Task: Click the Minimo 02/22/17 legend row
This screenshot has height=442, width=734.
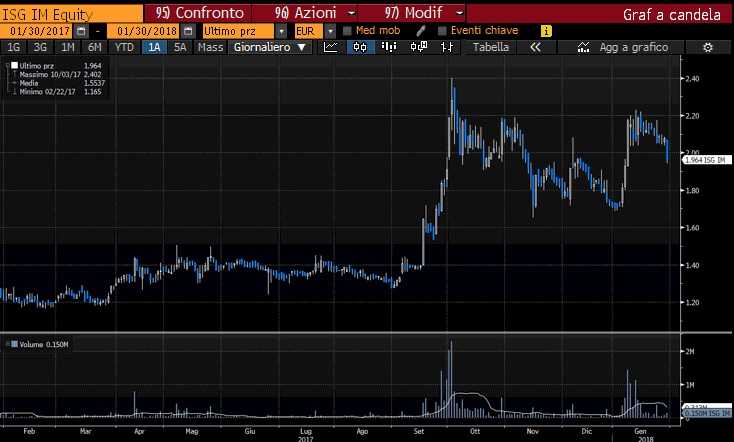Action: (60, 92)
